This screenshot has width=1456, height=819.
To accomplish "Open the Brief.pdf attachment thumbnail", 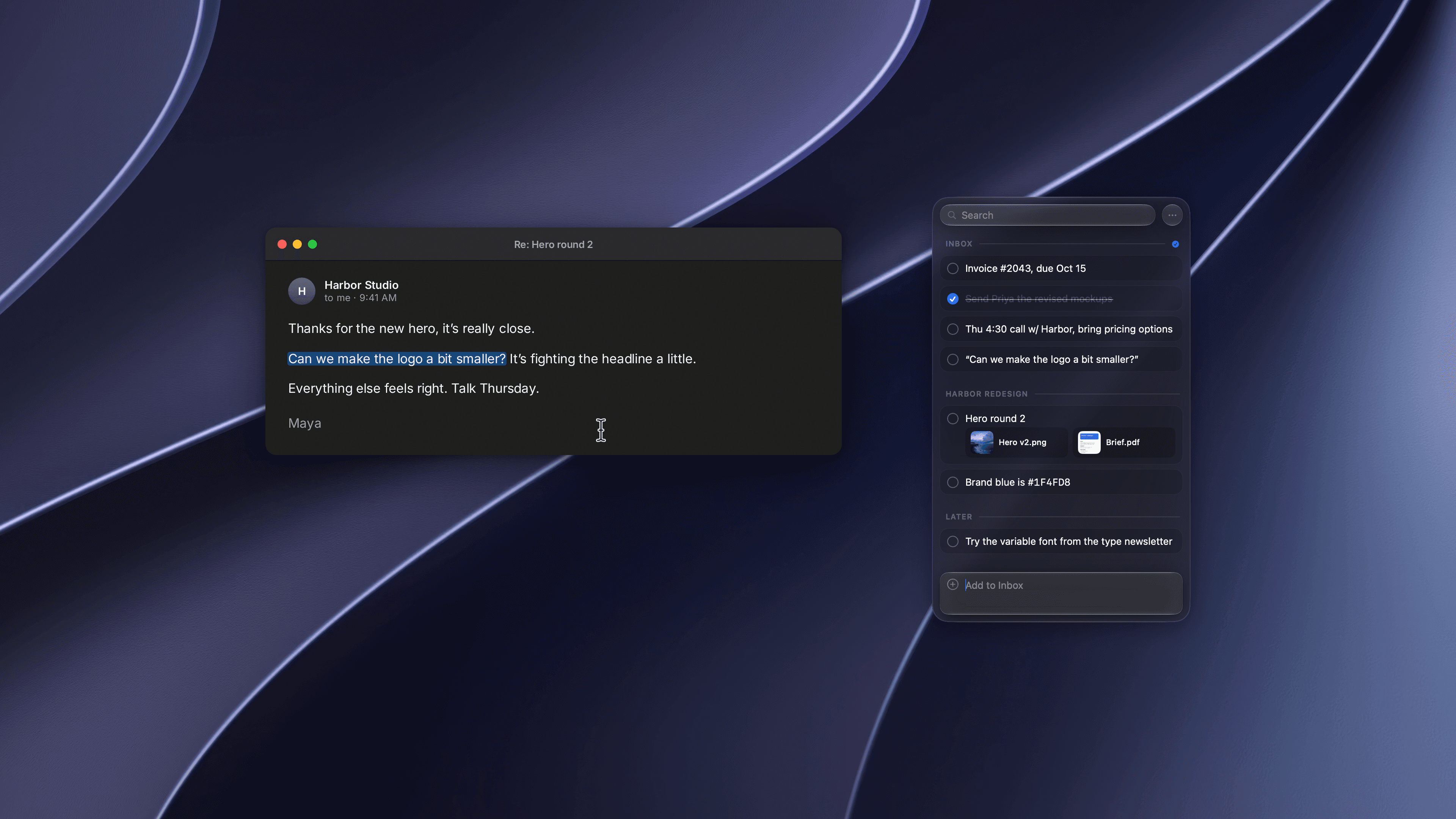I will (x=1089, y=442).
